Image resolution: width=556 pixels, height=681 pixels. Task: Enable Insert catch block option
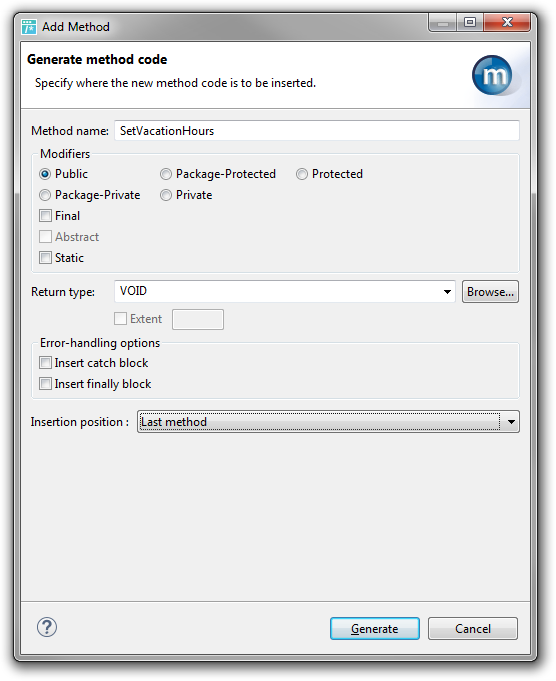[45, 363]
